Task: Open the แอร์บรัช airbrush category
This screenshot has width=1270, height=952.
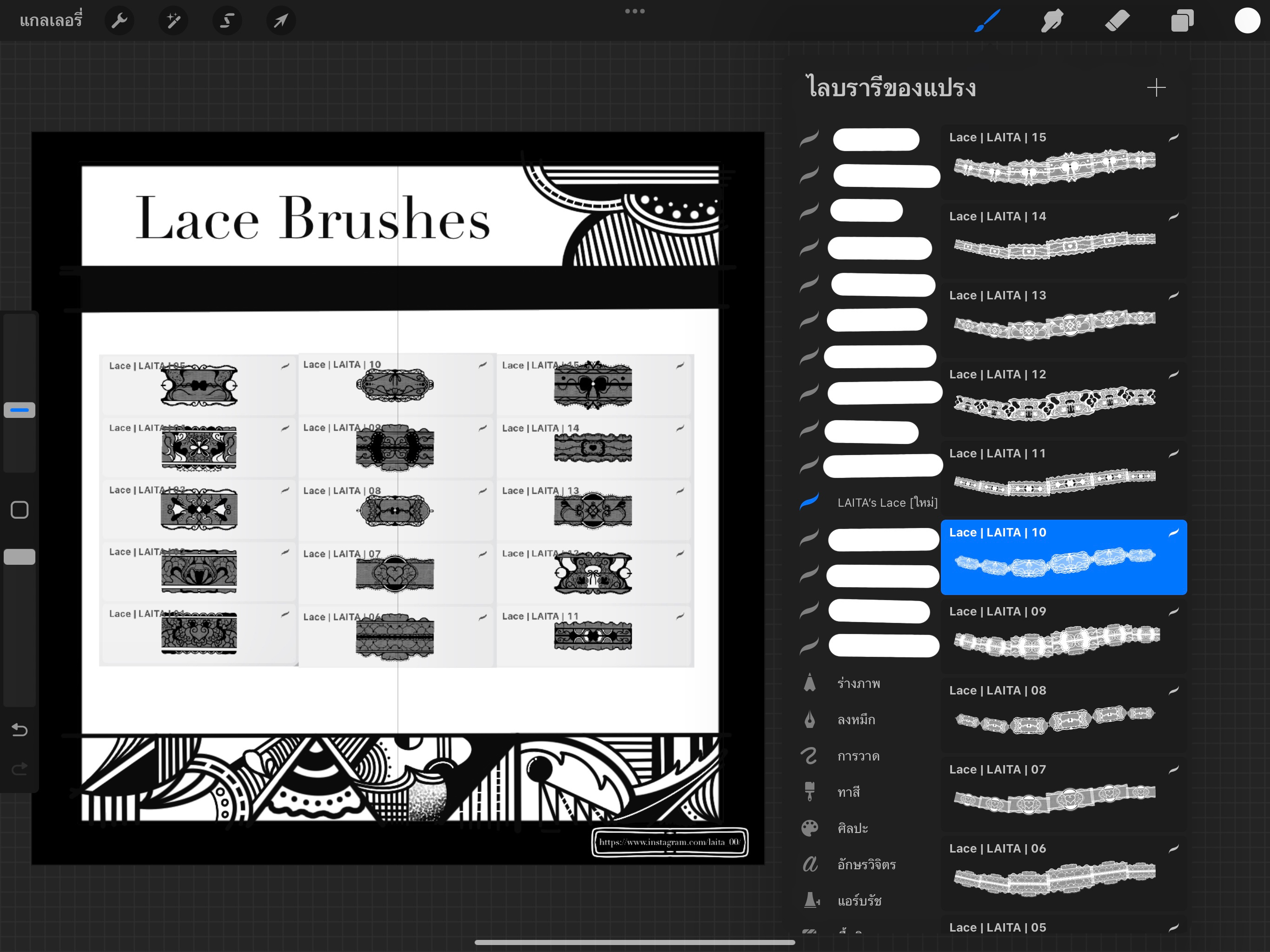Action: (x=860, y=901)
